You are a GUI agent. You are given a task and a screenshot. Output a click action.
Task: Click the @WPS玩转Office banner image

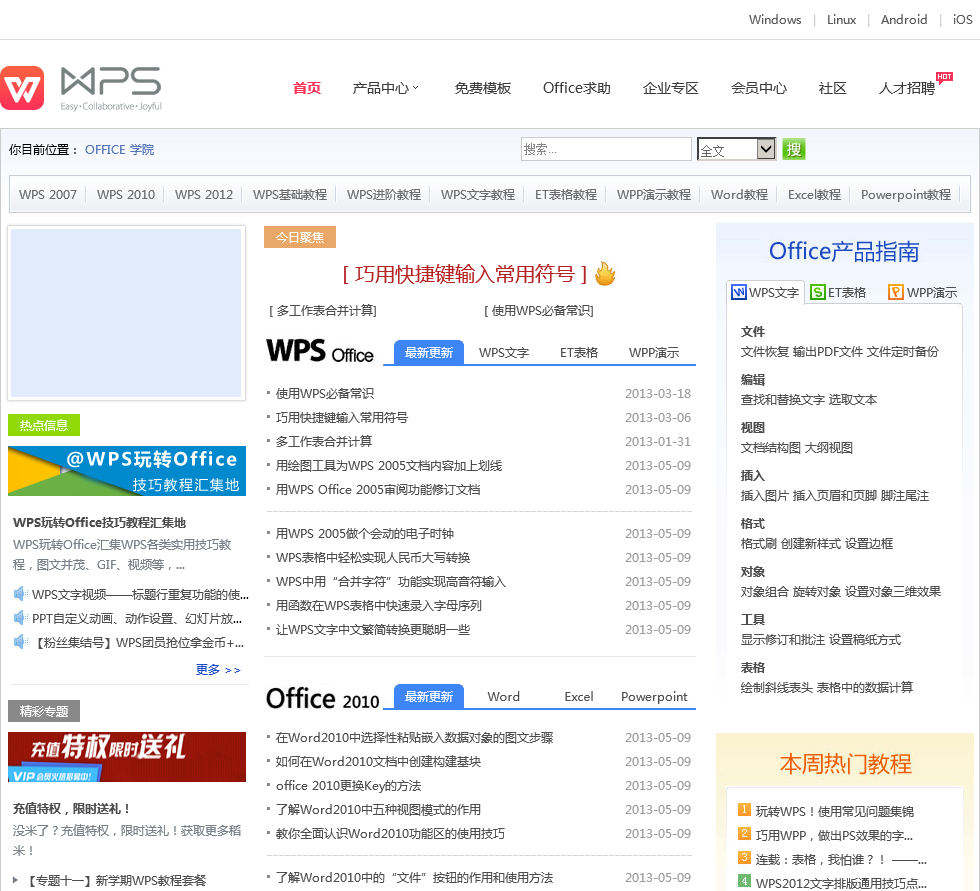[127, 471]
